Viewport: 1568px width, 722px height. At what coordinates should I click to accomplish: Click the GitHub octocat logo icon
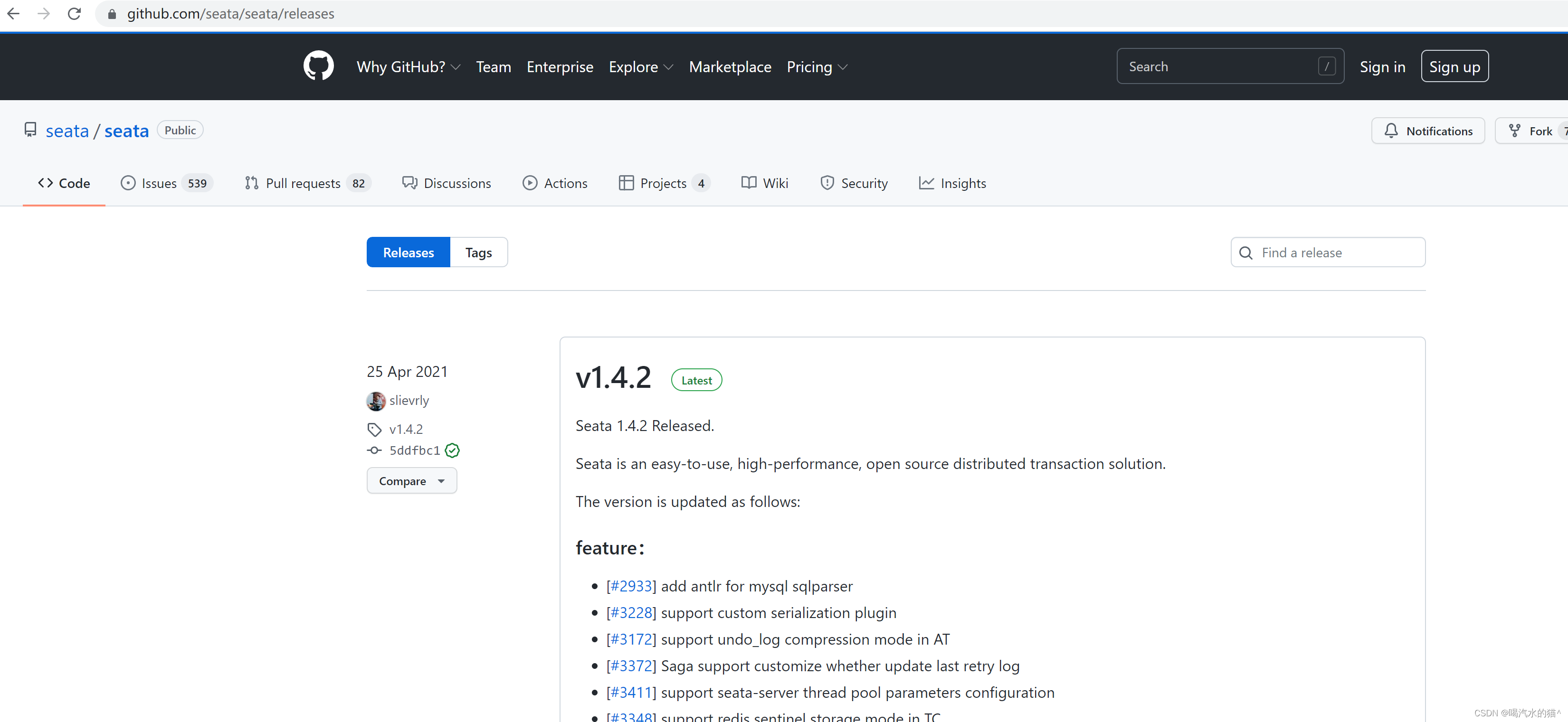click(x=320, y=66)
